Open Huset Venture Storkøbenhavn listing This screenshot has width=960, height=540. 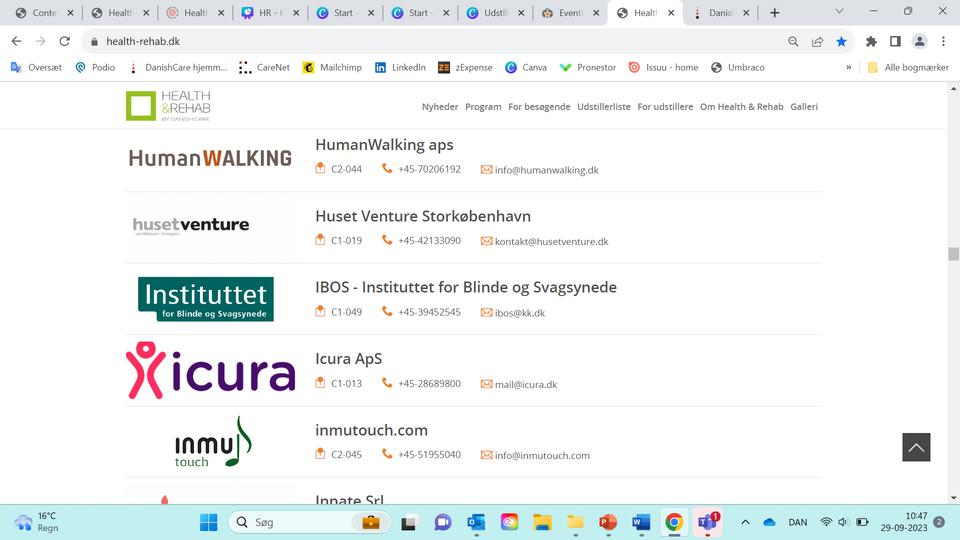[422, 216]
